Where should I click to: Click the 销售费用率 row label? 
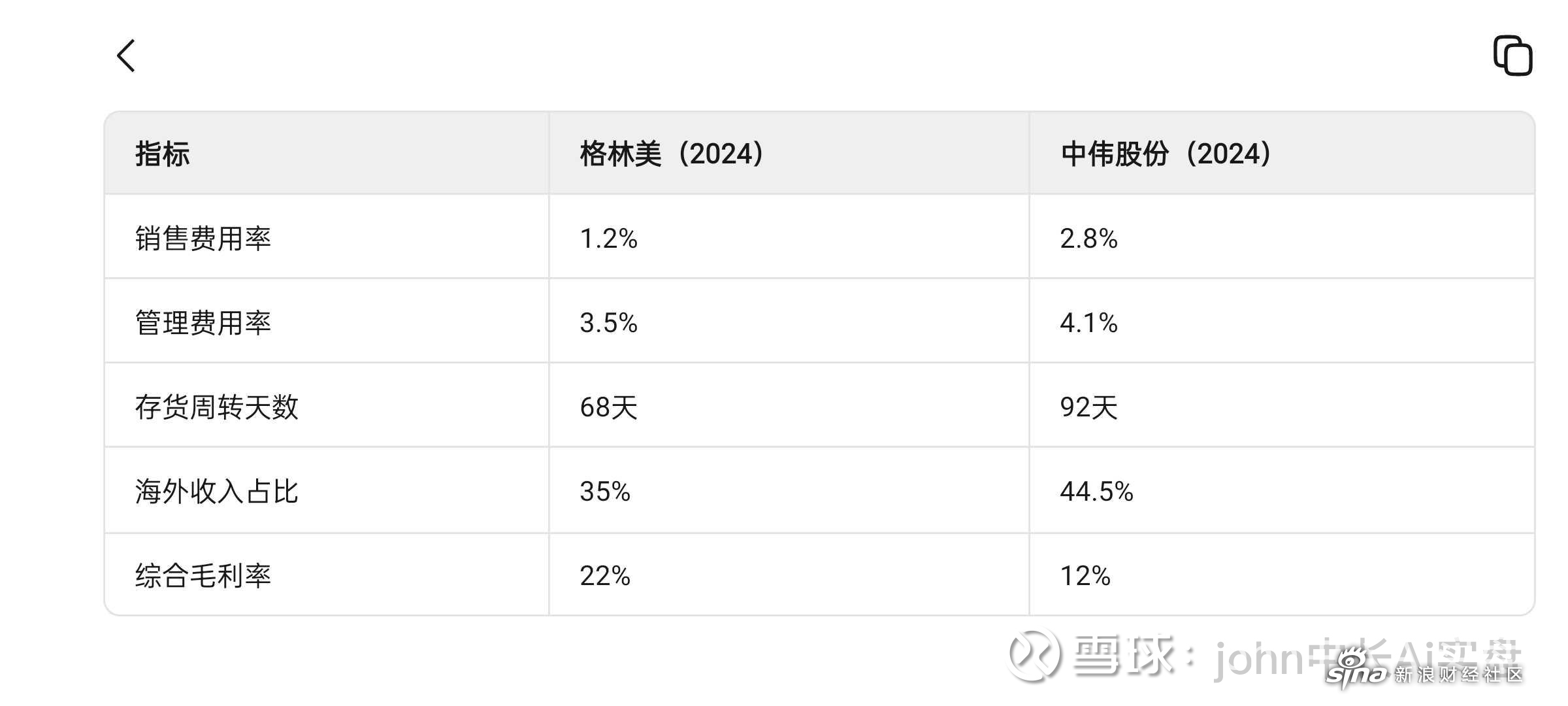coord(203,238)
